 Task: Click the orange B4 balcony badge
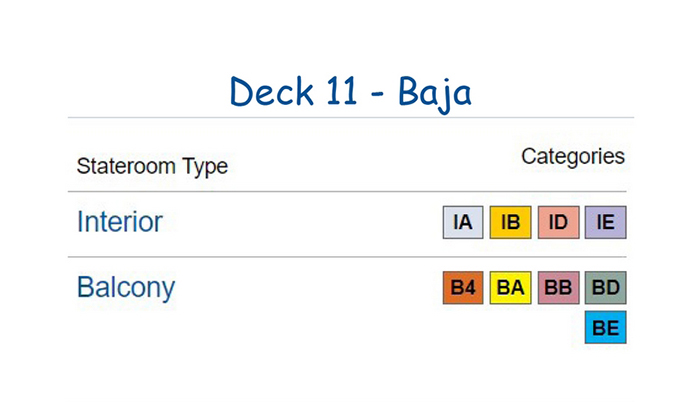click(x=463, y=287)
